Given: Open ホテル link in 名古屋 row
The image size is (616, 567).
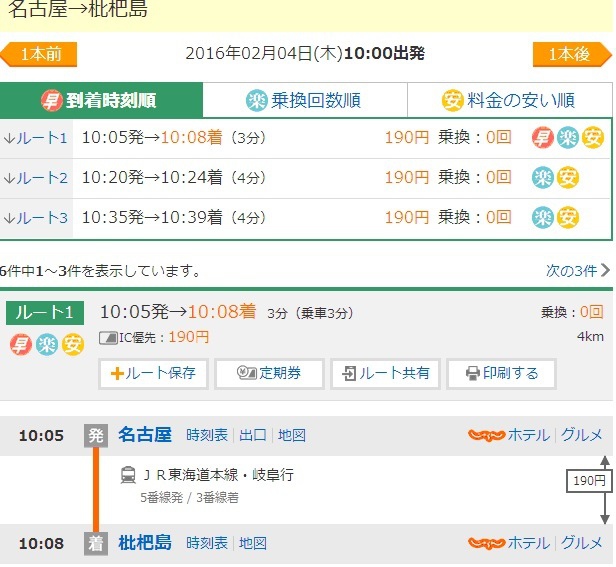Looking at the screenshot, I should (x=529, y=435).
